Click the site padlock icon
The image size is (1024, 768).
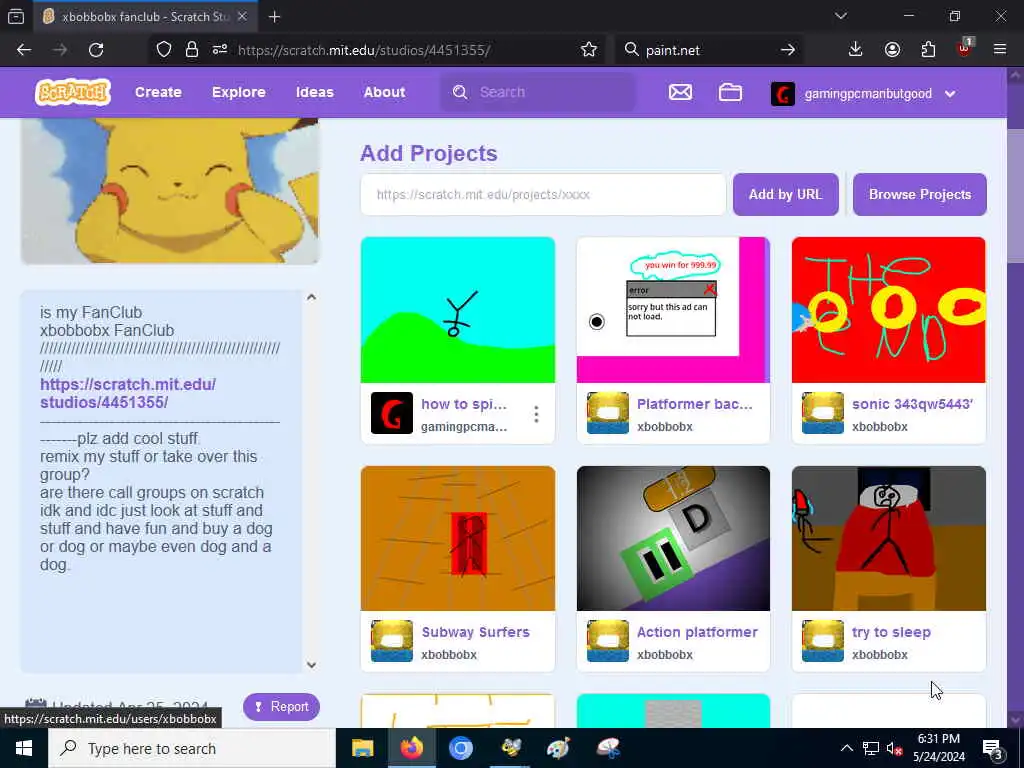191,50
